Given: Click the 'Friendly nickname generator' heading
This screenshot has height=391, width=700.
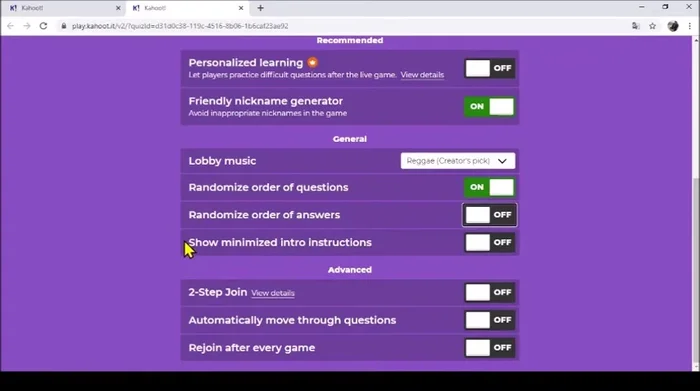Looking at the screenshot, I should click(266, 101).
